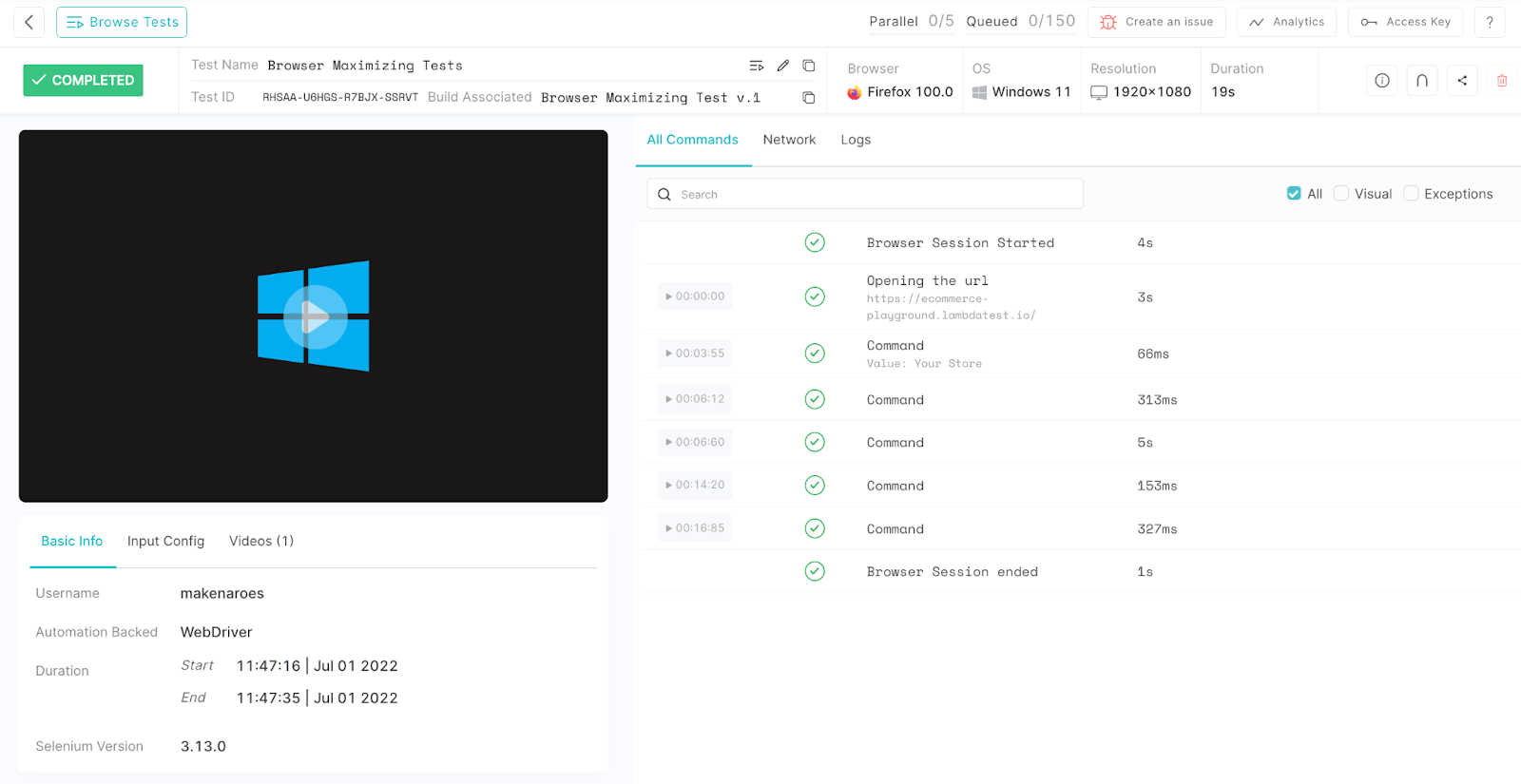Click Create an issue button
1521x784 pixels.
pos(1157,22)
